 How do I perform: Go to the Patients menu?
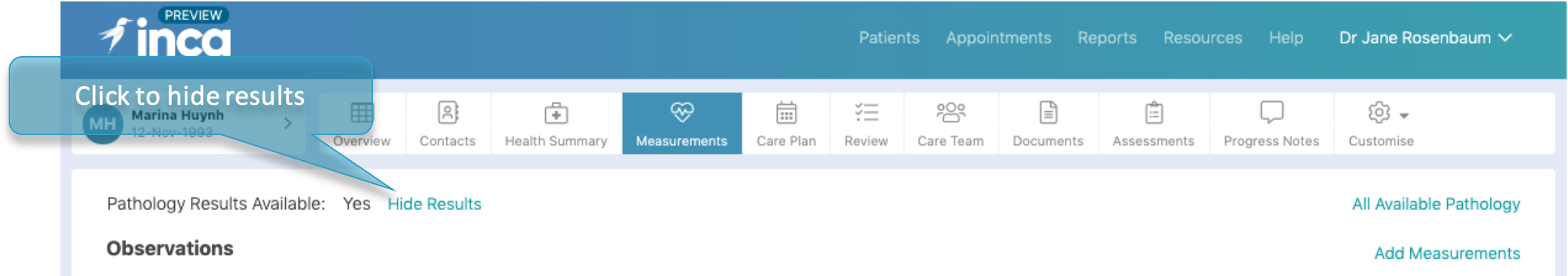coord(889,38)
